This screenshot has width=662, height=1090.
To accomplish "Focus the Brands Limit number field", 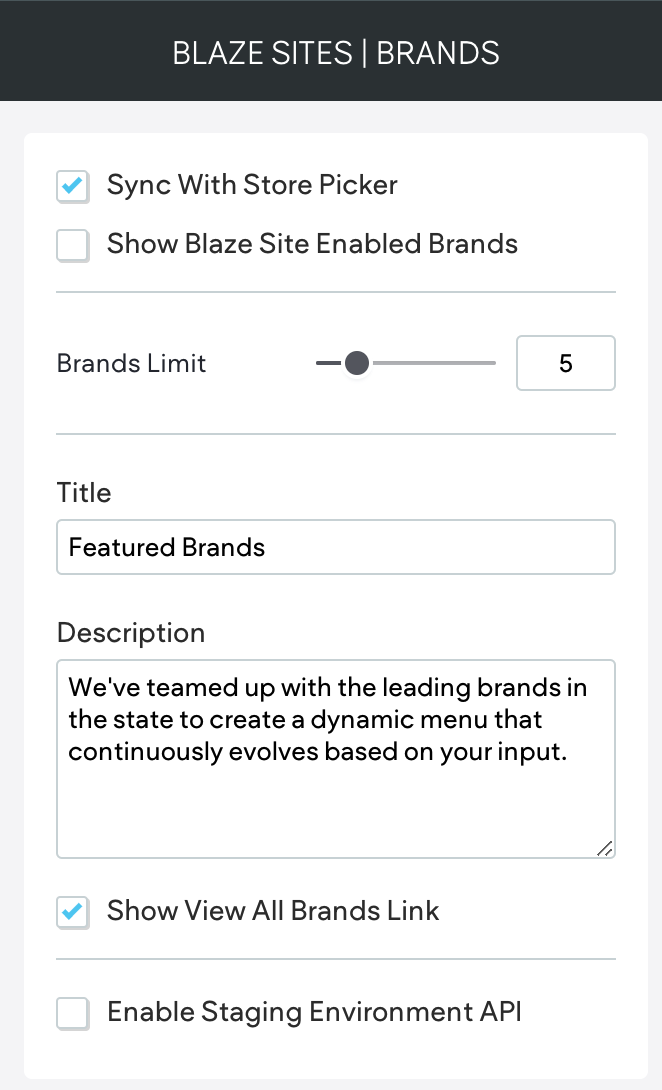I will tap(565, 363).
